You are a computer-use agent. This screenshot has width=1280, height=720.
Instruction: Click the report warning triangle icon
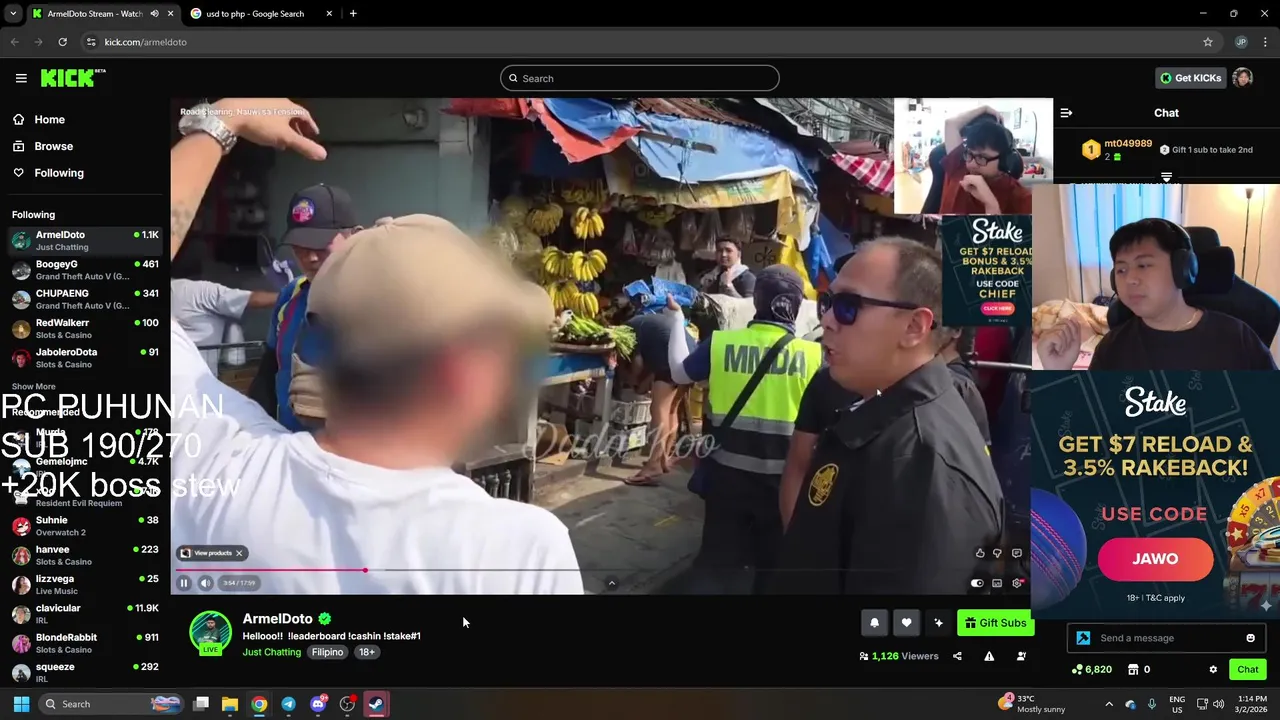989,656
